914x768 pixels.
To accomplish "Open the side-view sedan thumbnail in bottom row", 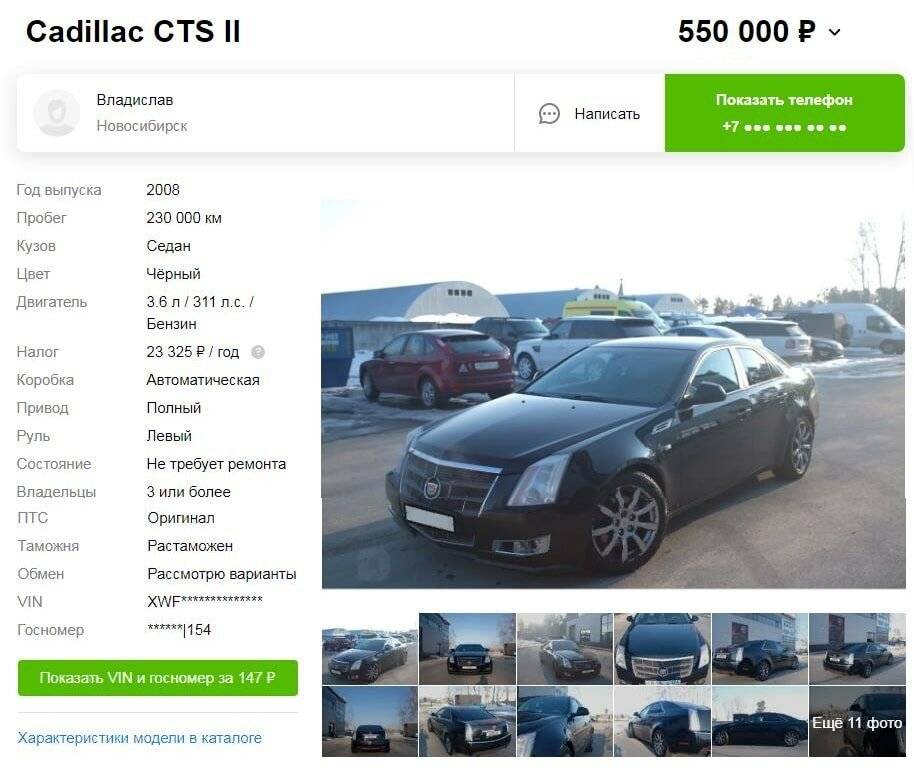I will click(x=760, y=722).
